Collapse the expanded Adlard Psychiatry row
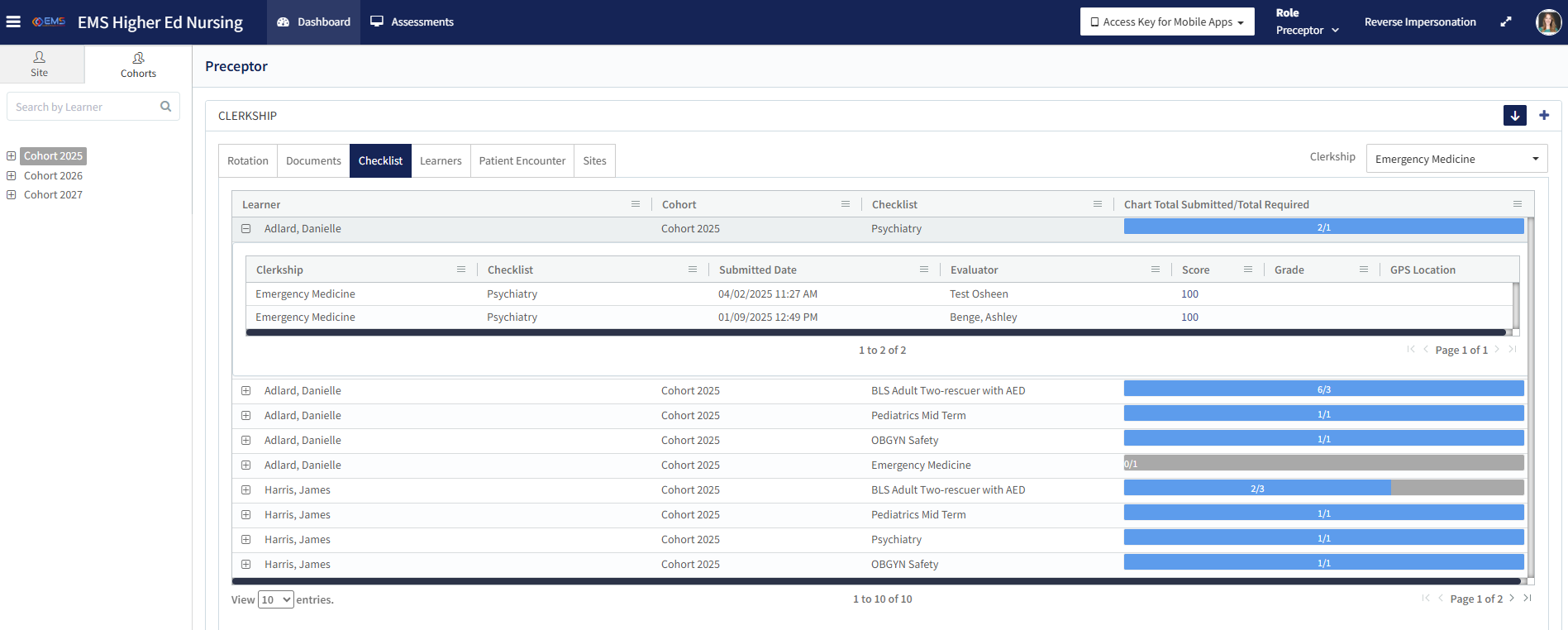Screen dimensions: 1568x630 coord(245,229)
